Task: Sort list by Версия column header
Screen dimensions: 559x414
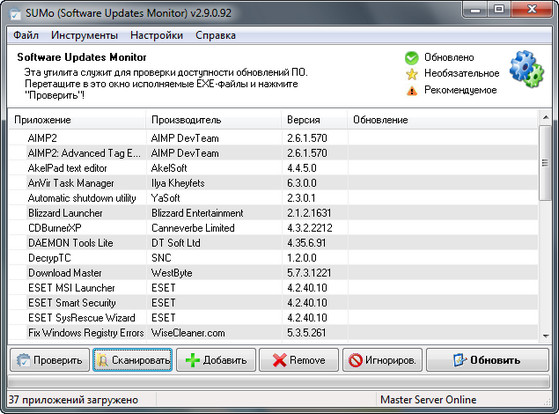Action: click(314, 120)
